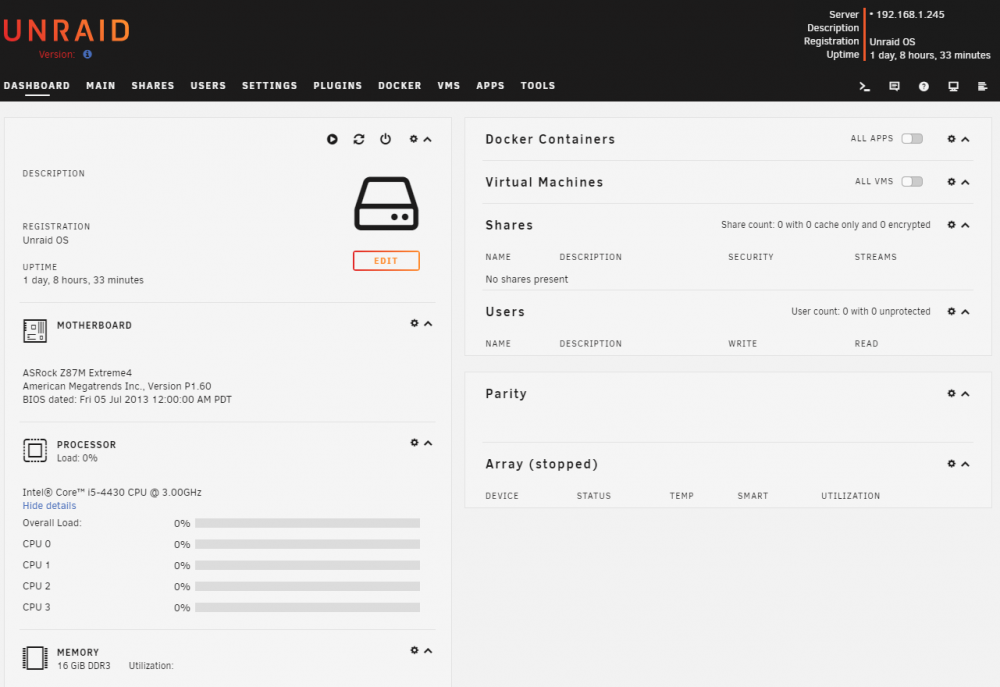Open Processor gear settings
The image size is (1000, 687).
click(414, 443)
